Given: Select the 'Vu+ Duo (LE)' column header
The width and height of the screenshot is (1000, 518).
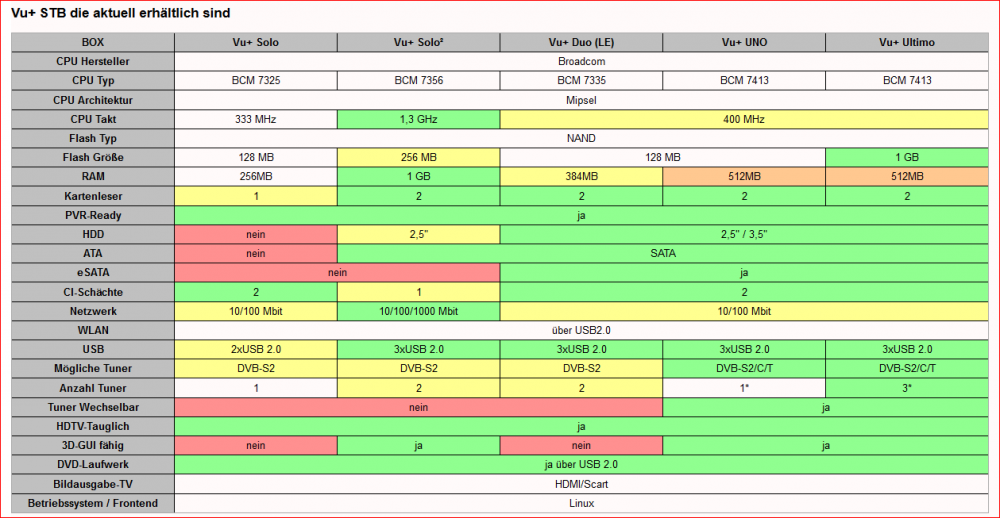Looking at the screenshot, I should [581, 42].
